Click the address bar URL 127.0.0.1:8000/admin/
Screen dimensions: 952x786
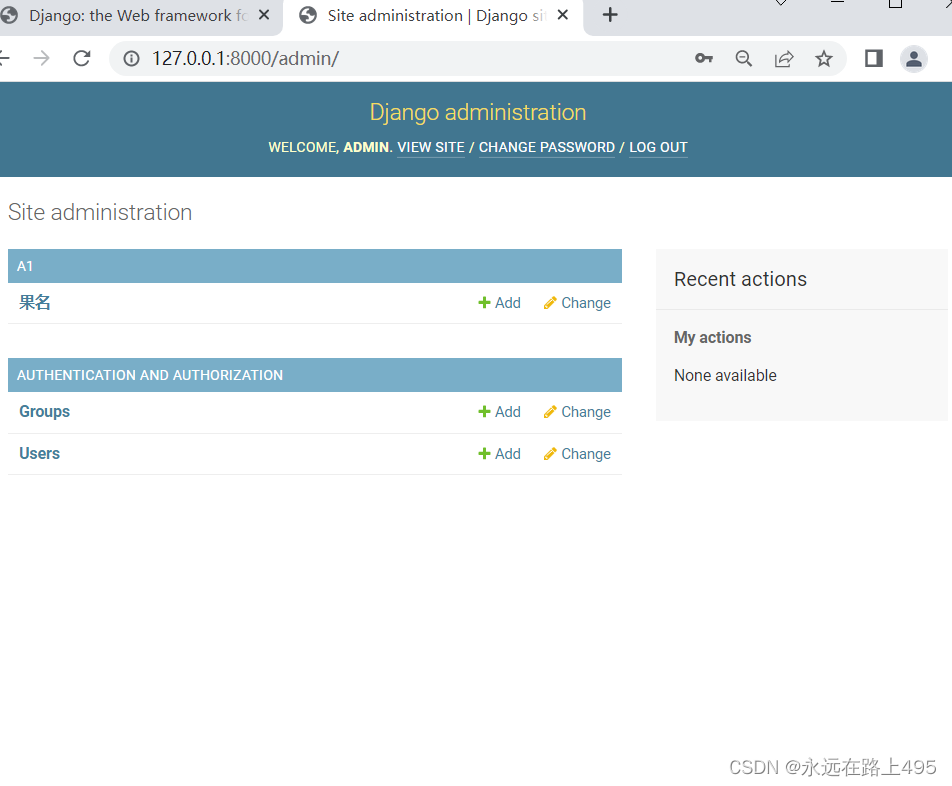(245, 58)
